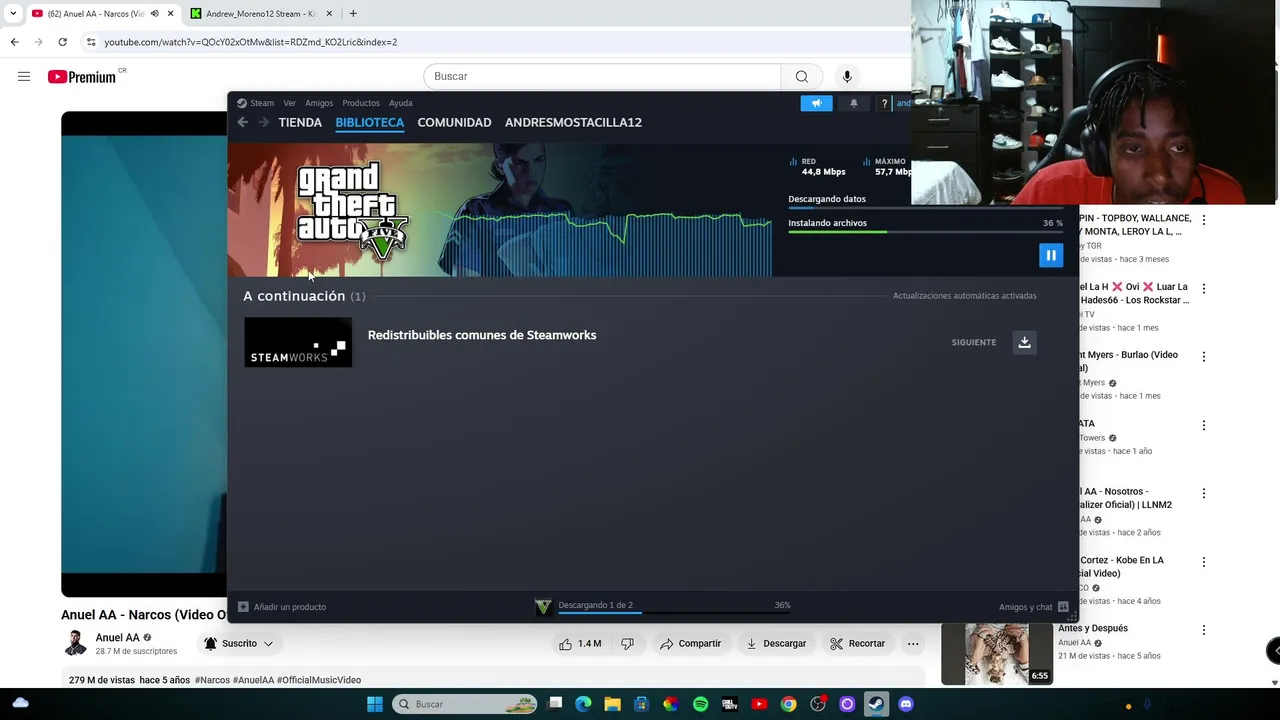Go back in the Chrome browser
Viewport: 1280px width, 720px height.
(14, 42)
